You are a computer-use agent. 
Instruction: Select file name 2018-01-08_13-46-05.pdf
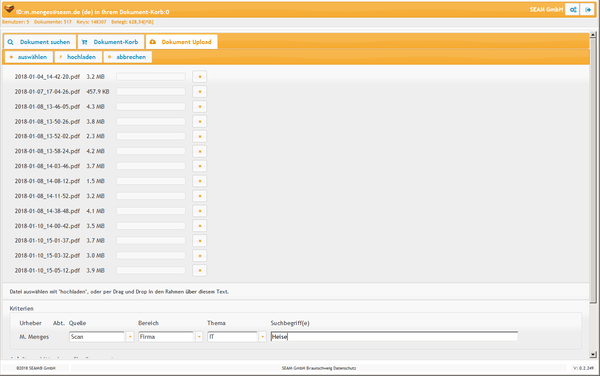pos(47,106)
